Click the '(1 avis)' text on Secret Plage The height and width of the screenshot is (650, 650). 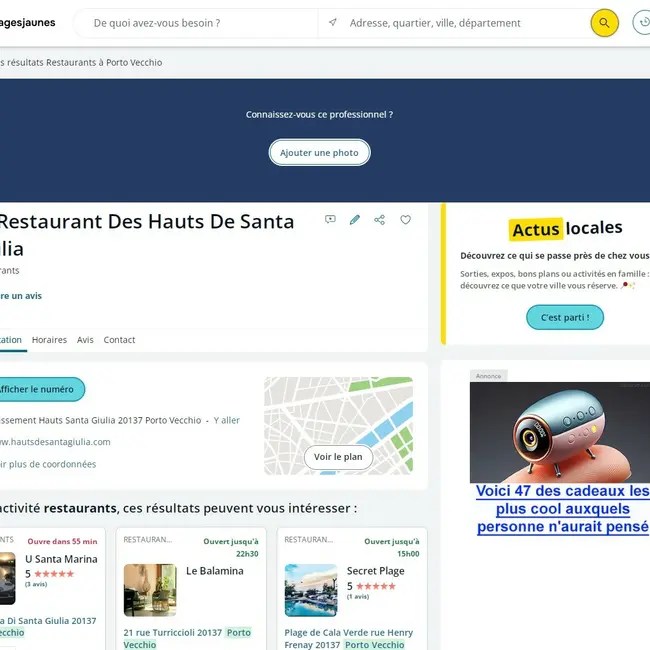pyautogui.click(x=358, y=597)
